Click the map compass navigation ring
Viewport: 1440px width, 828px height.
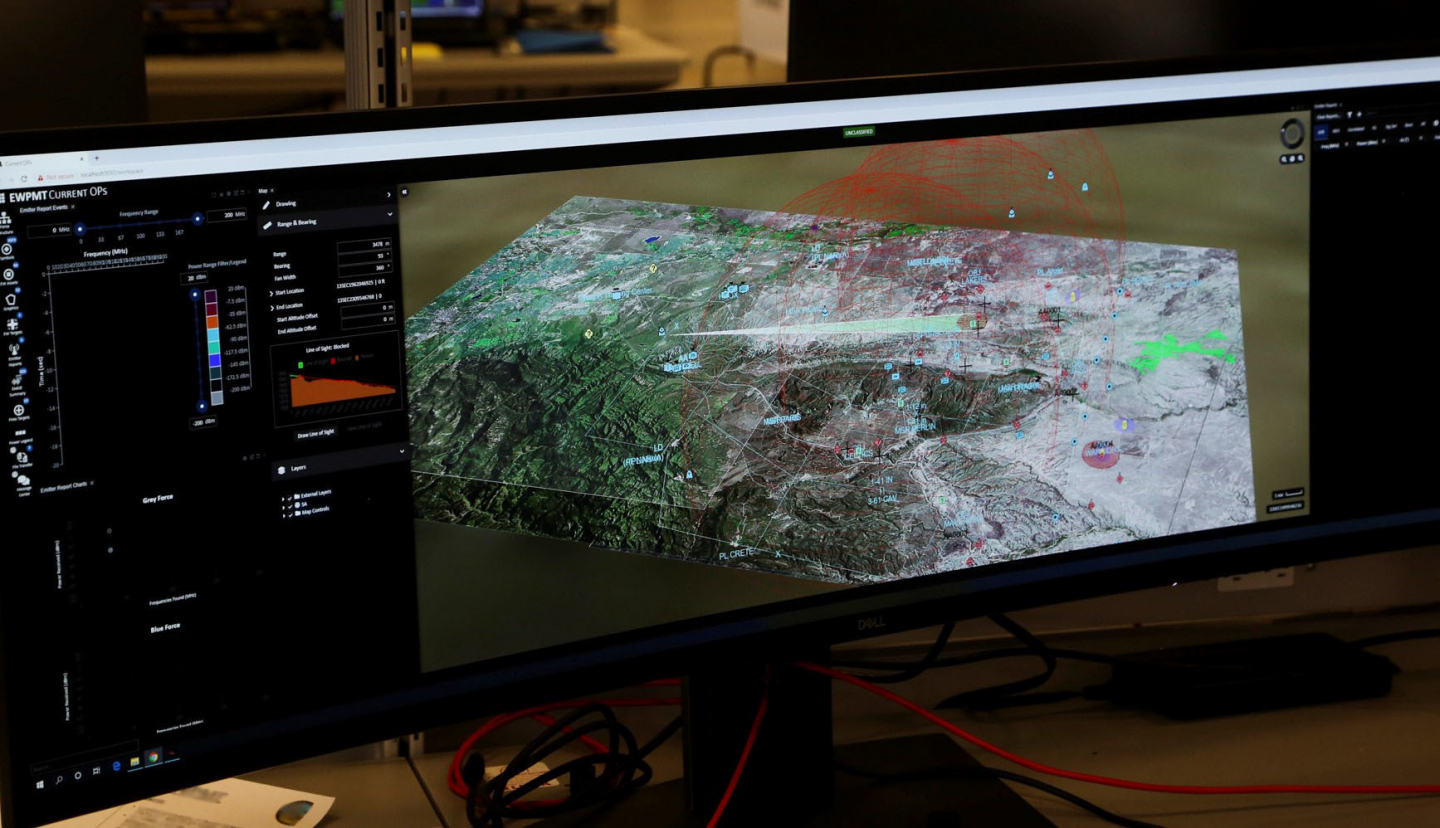1293,133
